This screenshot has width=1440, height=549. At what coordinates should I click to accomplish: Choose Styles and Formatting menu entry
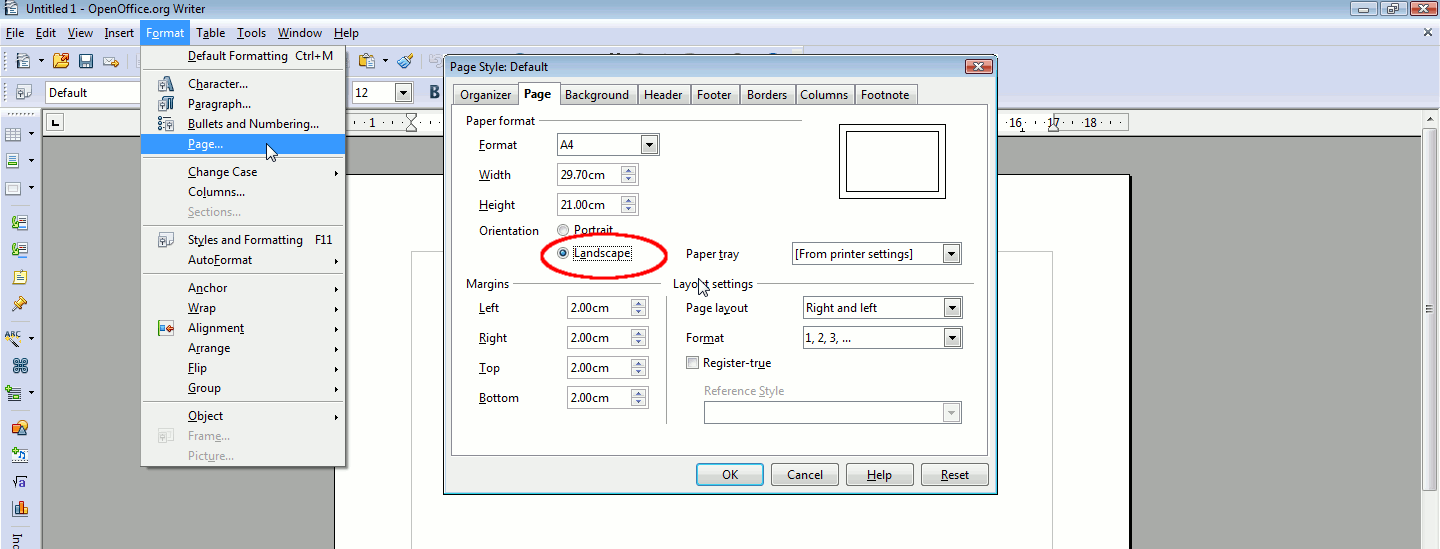[x=244, y=240]
